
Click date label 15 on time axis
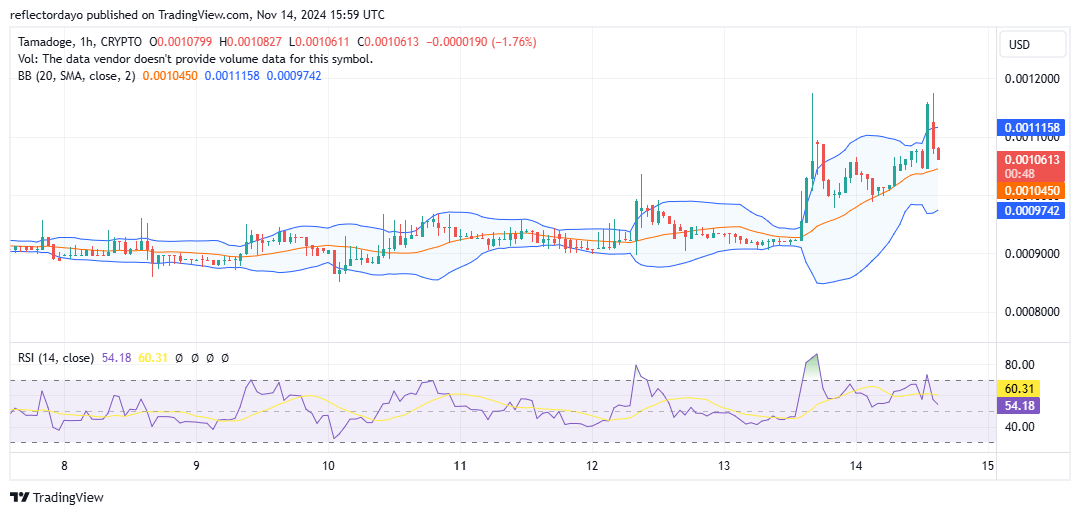(x=987, y=466)
